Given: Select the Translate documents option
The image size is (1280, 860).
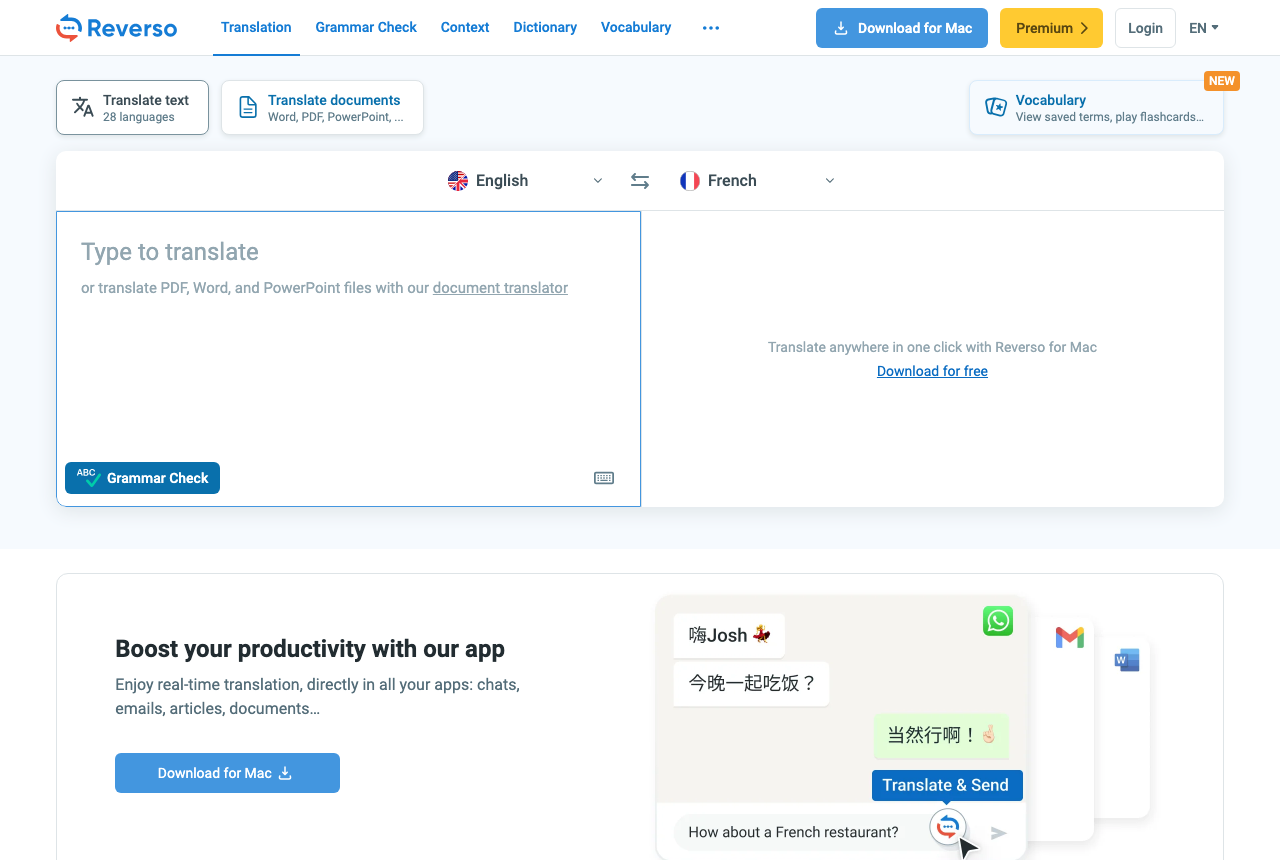Looking at the screenshot, I should click(x=322, y=107).
